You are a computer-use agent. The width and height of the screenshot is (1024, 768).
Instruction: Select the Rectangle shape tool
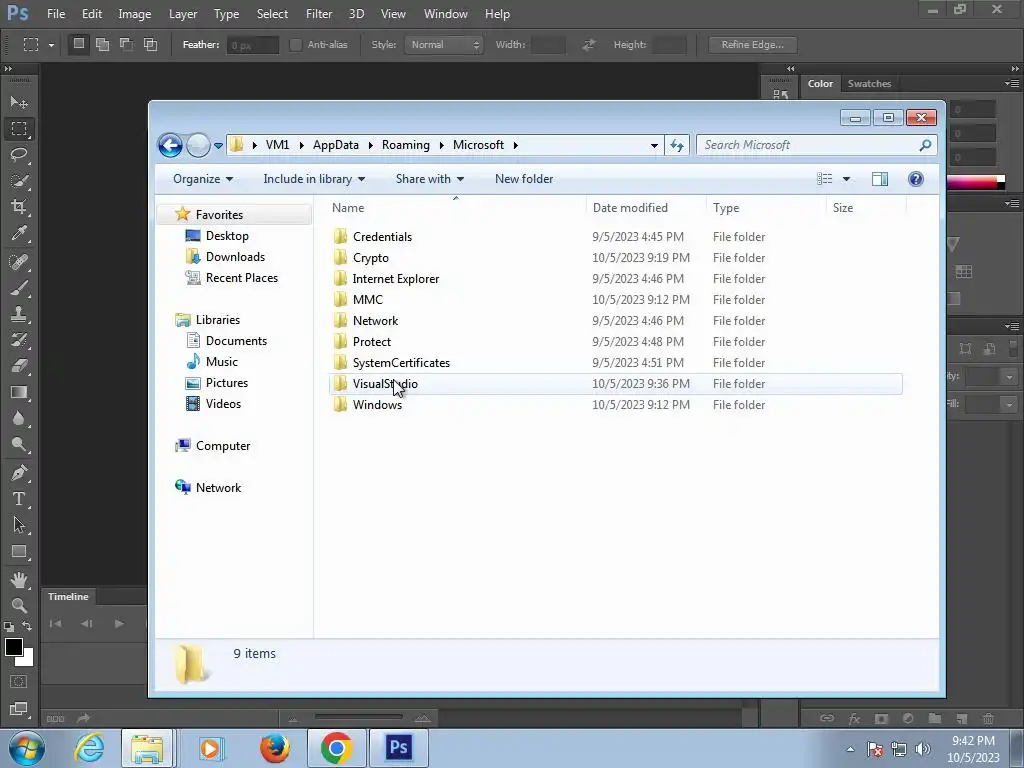tap(19, 552)
